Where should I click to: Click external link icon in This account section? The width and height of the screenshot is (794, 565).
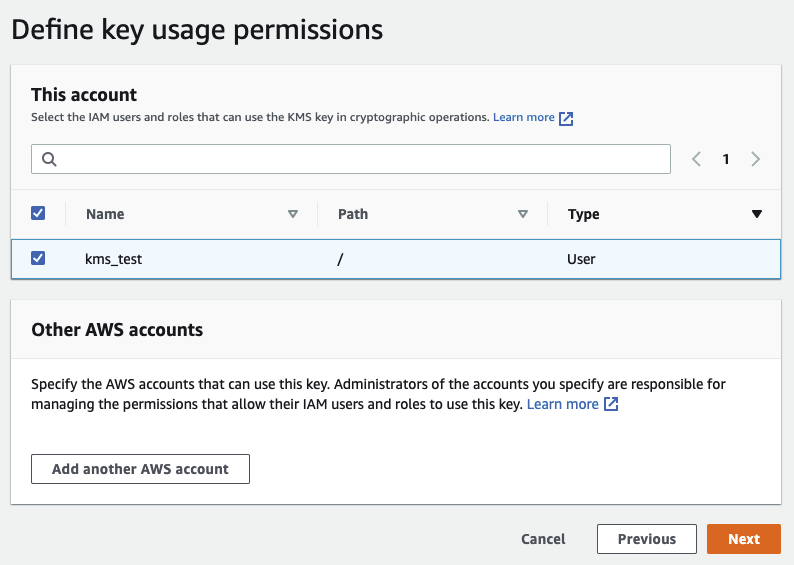pos(566,118)
